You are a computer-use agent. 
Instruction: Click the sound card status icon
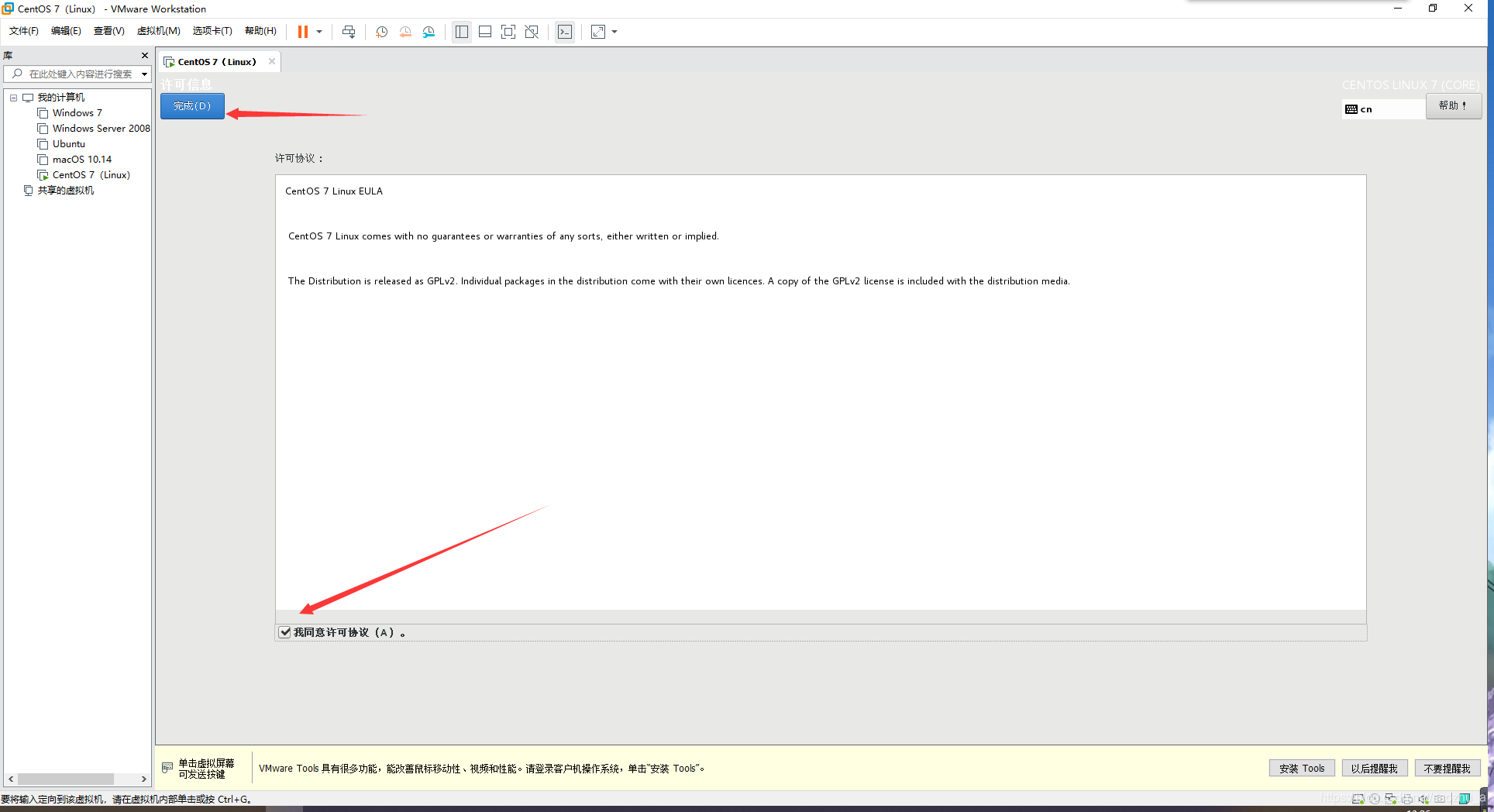[x=1423, y=799]
